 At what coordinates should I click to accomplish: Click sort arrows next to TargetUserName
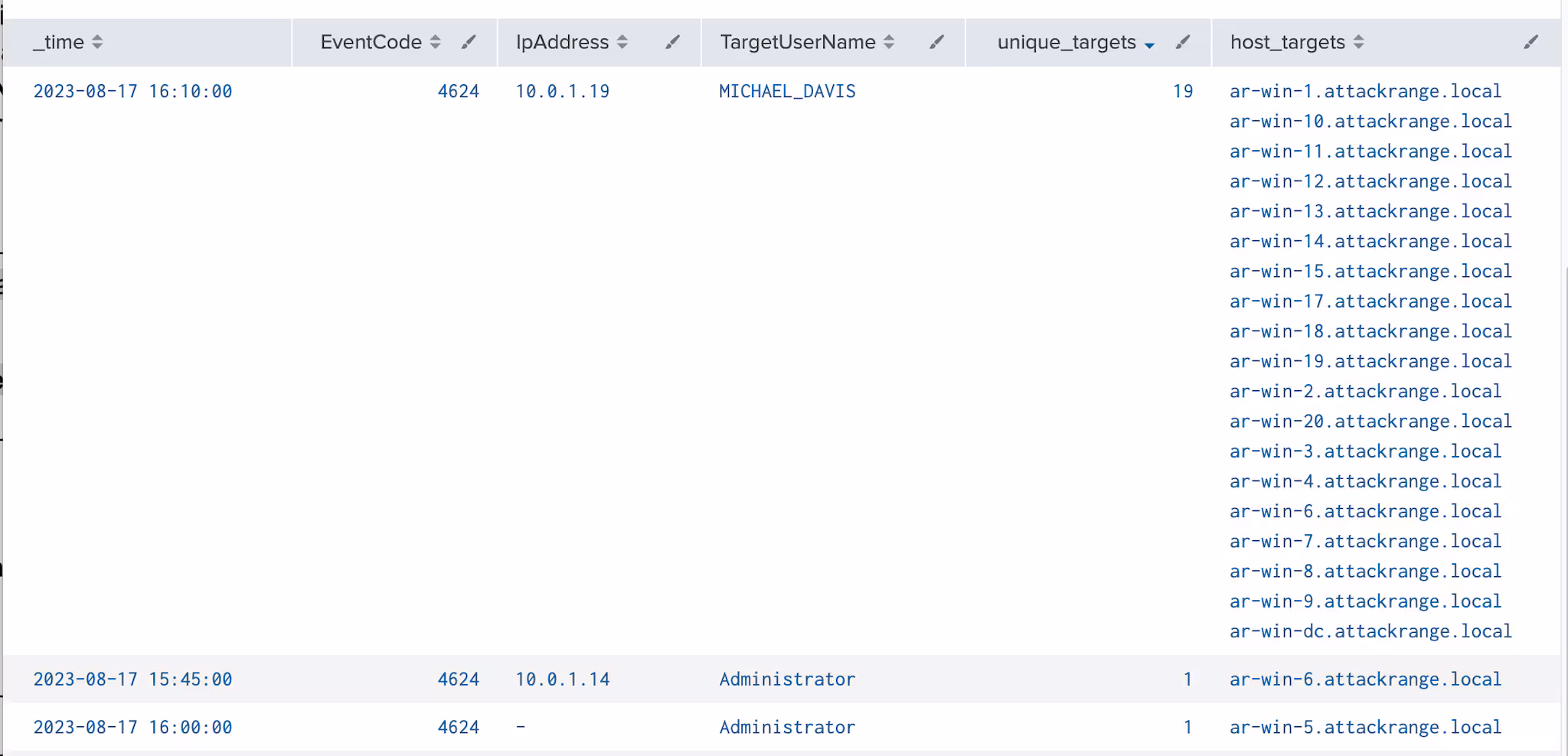pyautogui.click(x=889, y=42)
